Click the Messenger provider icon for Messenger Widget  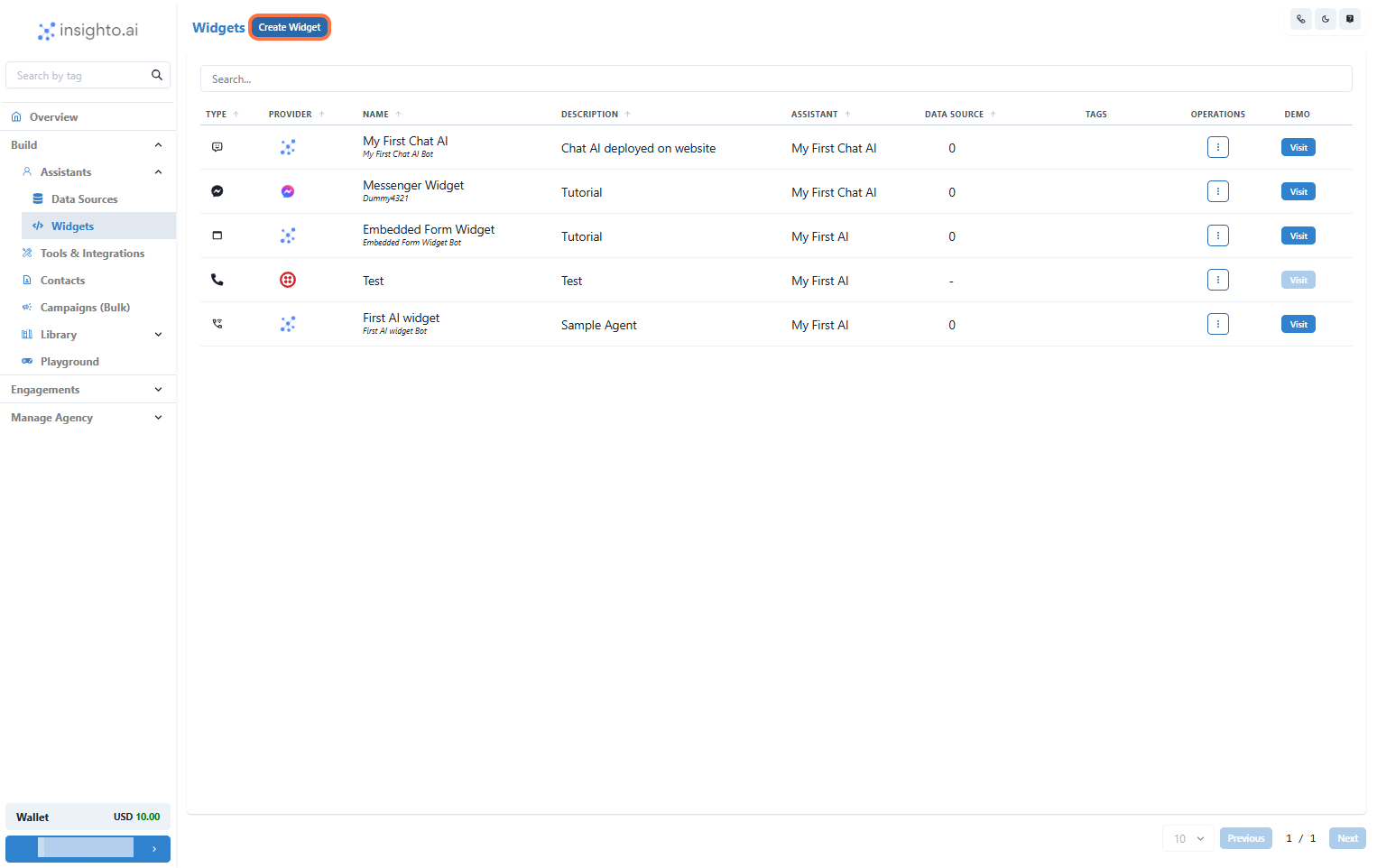tap(288, 190)
